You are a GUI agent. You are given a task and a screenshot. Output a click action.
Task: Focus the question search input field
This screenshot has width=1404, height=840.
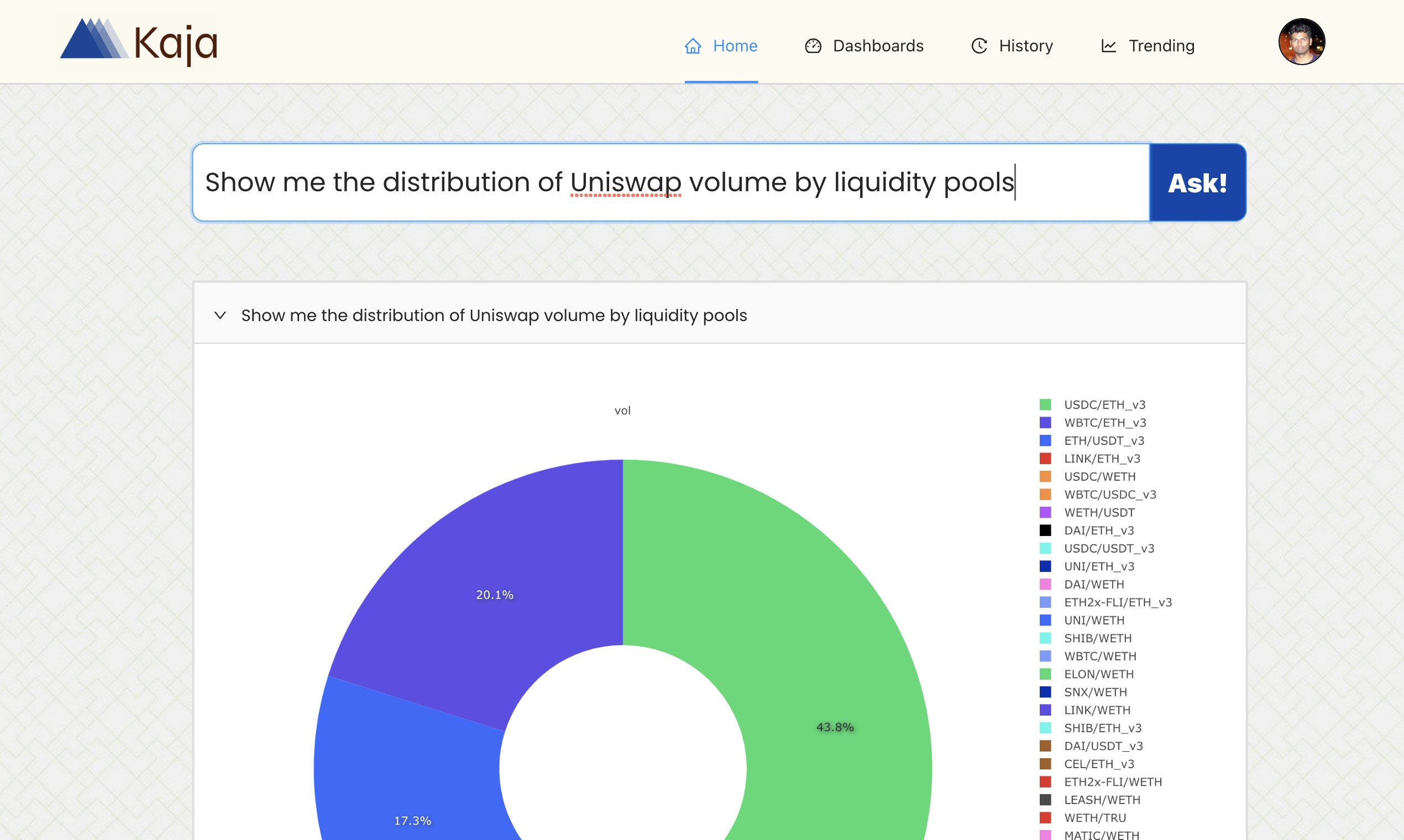671,182
